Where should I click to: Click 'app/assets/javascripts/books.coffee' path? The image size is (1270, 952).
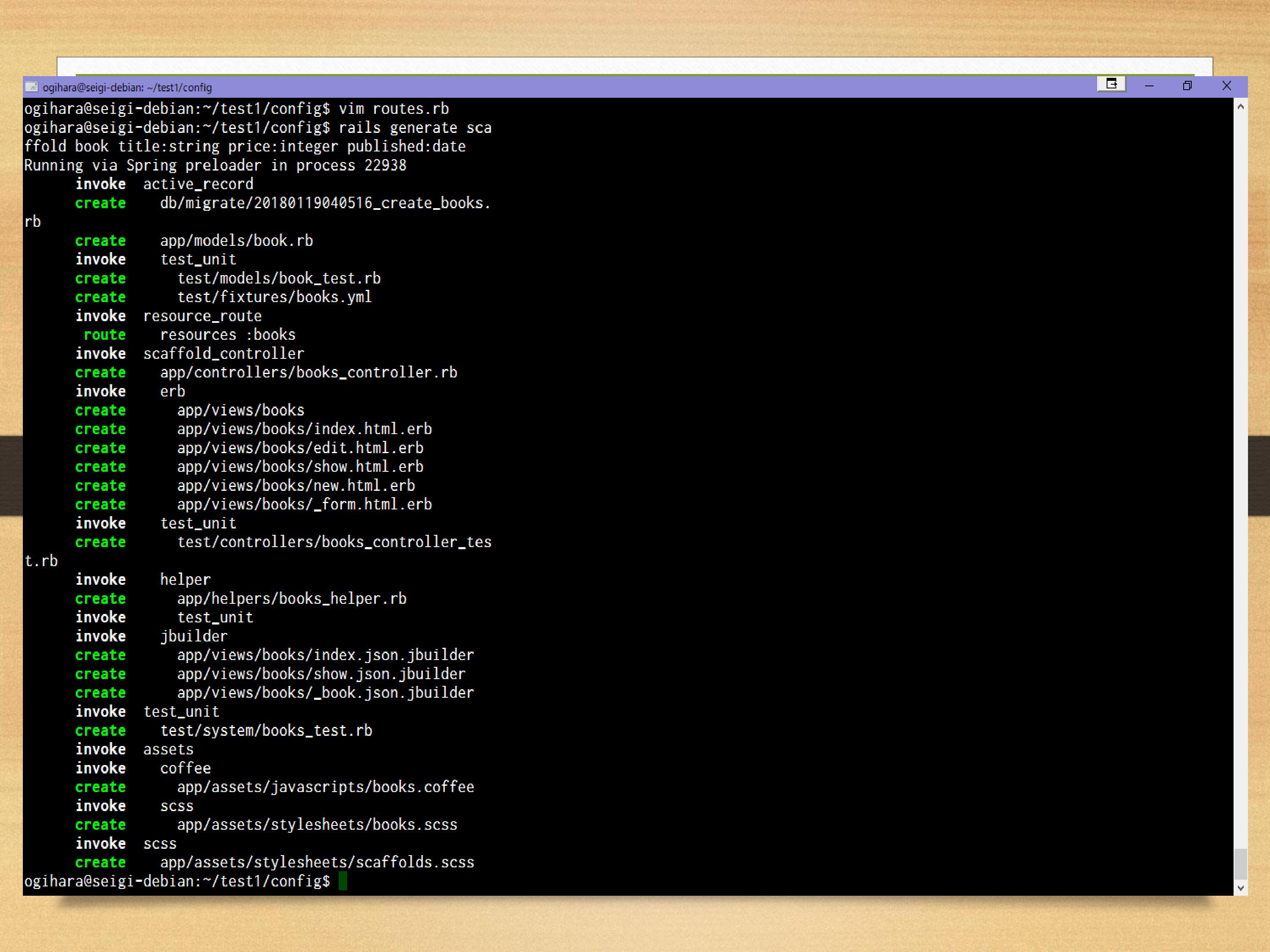tap(326, 787)
